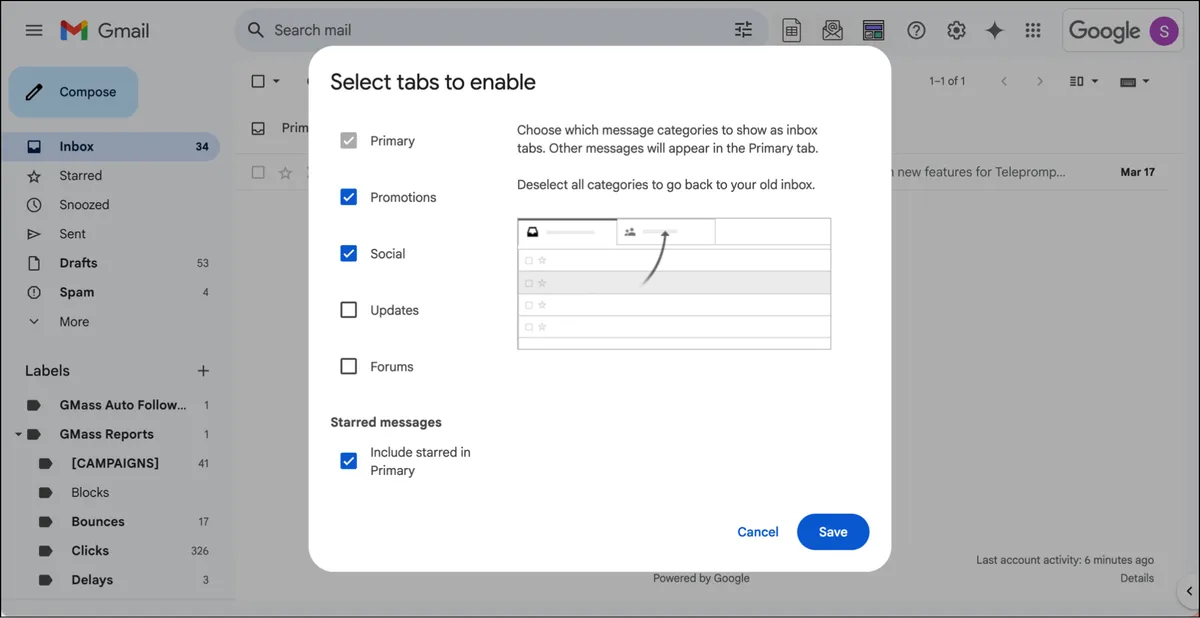
Task: Go to older messages arrow
Action: click(1040, 81)
